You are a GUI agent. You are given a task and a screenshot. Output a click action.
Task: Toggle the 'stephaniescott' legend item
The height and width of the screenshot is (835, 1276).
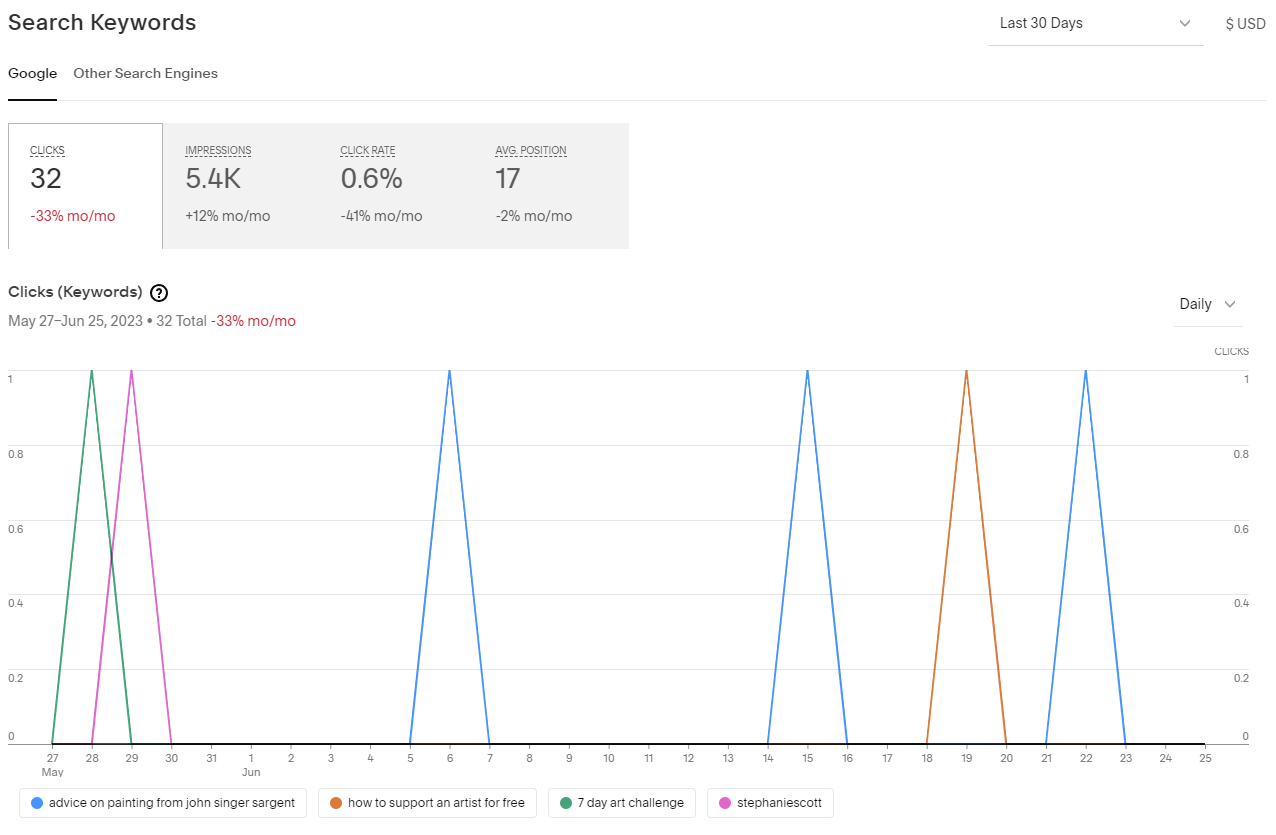tap(770, 803)
